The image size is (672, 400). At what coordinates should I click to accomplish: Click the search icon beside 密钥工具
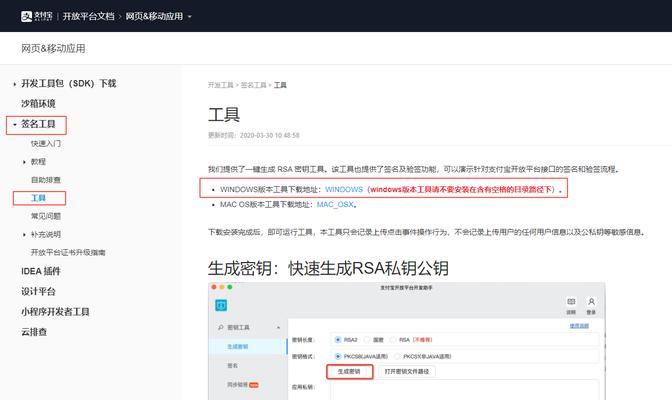[221, 327]
